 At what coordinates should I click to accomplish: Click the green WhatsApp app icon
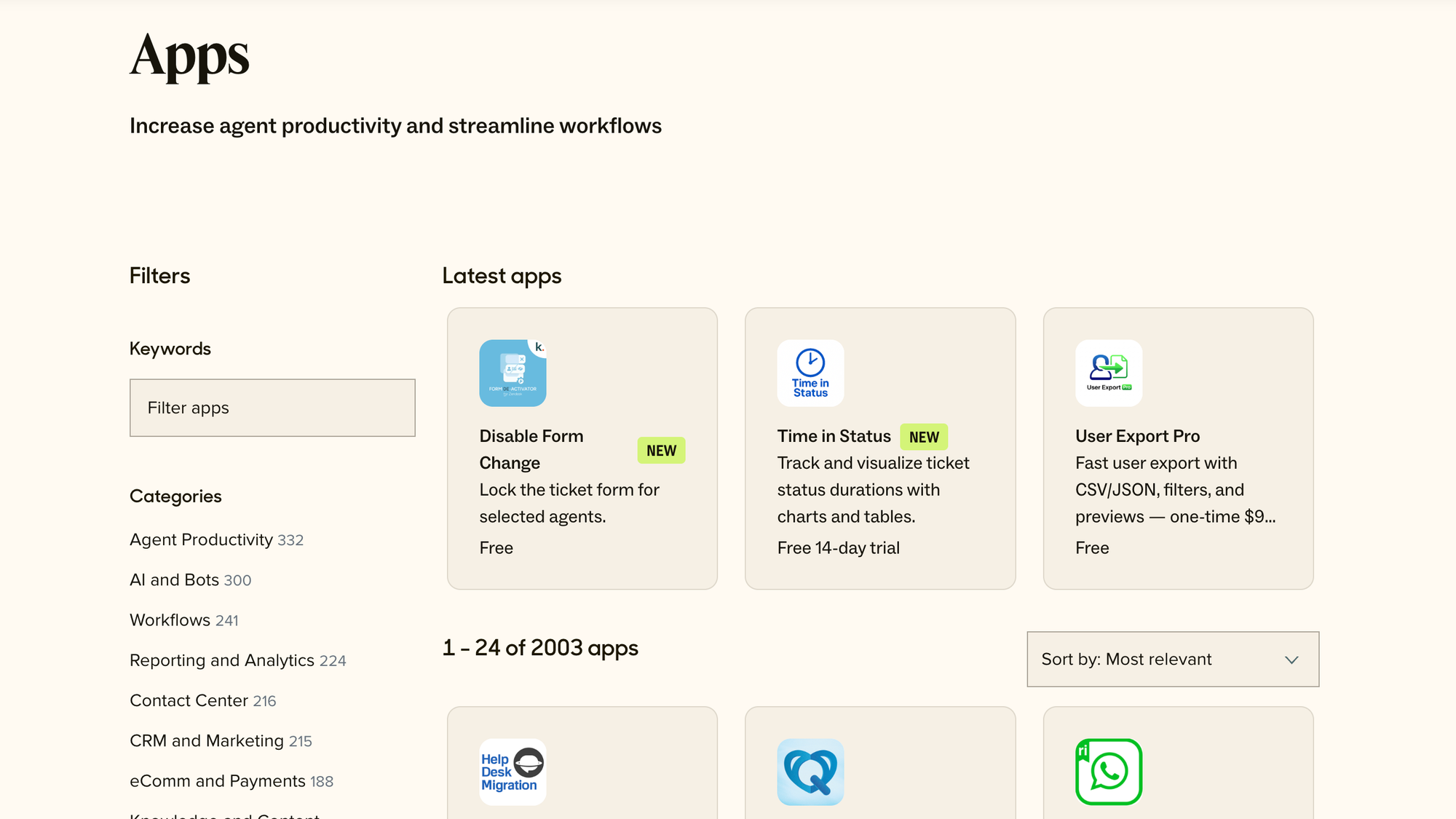(1108, 772)
